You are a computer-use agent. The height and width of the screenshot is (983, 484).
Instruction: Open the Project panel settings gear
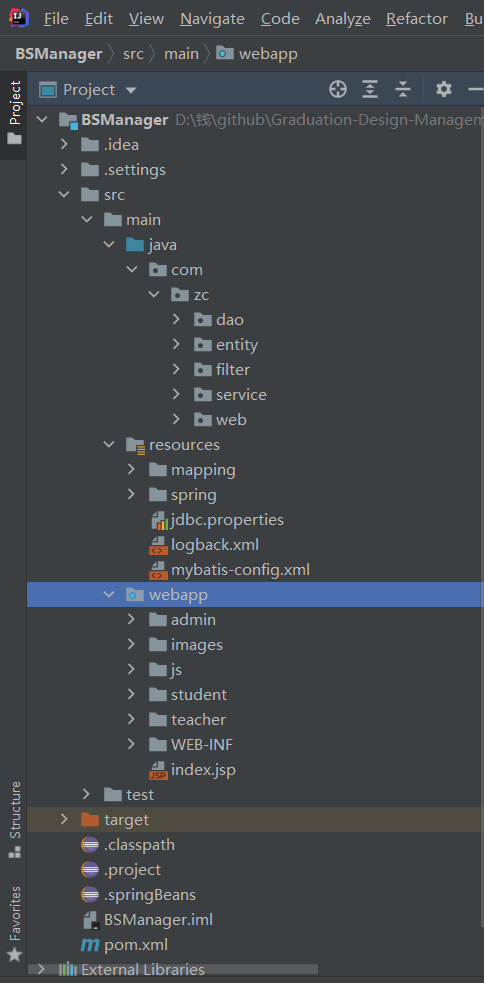click(x=444, y=90)
